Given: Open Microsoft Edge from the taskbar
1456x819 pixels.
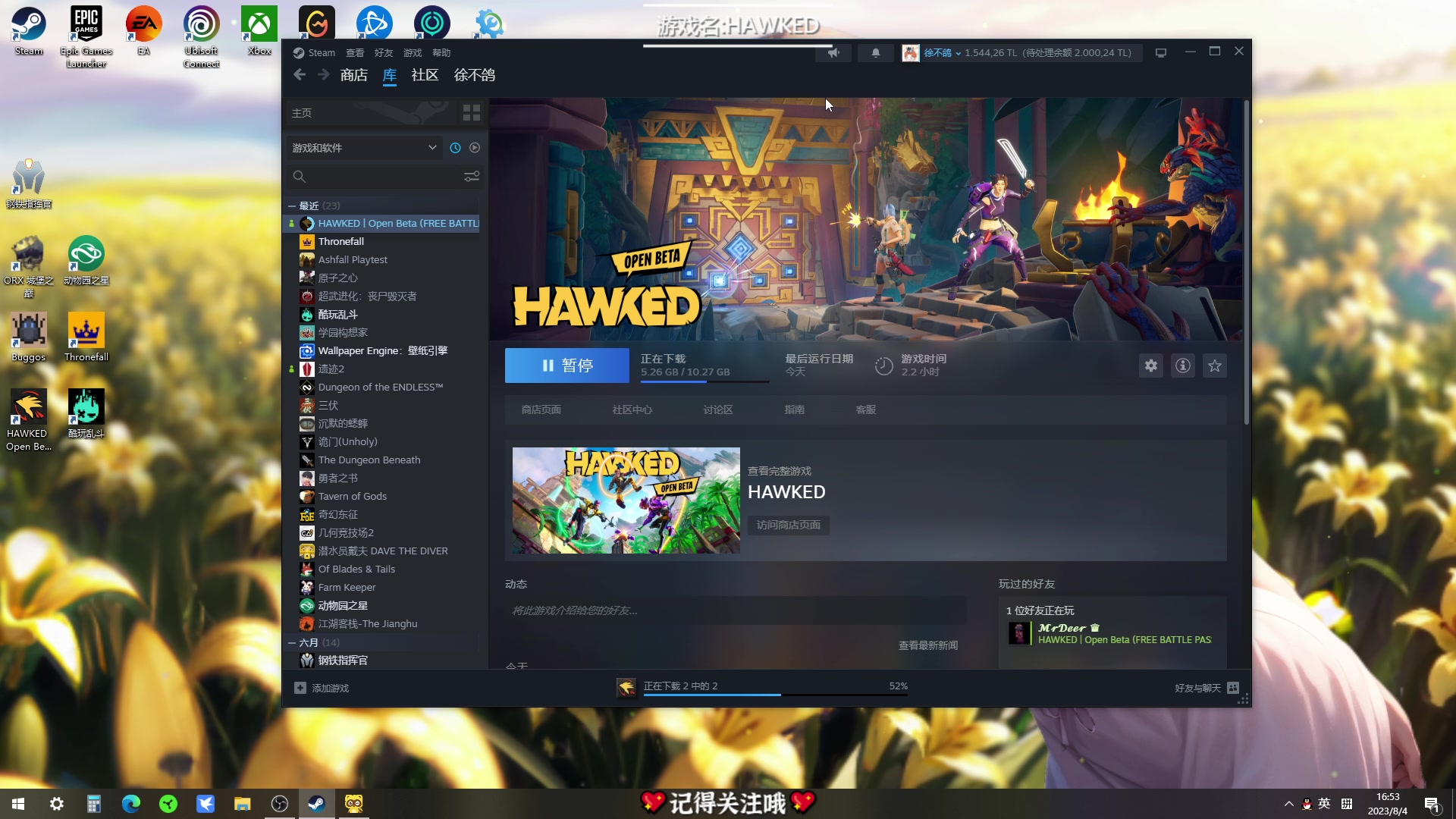Looking at the screenshot, I should [x=131, y=804].
